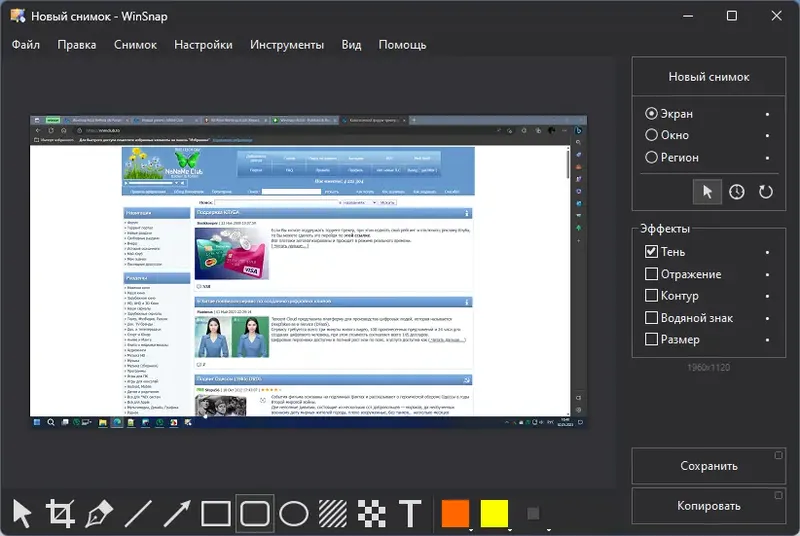This screenshot has width=800, height=536.
Task: Click the repeat capture refresh icon
Action: [765, 192]
